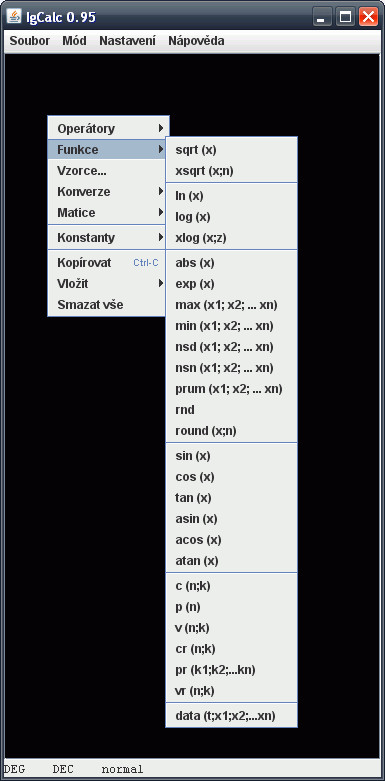Select the Funkce menu entry
The height and width of the screenshot is (781, 385).
107,149
